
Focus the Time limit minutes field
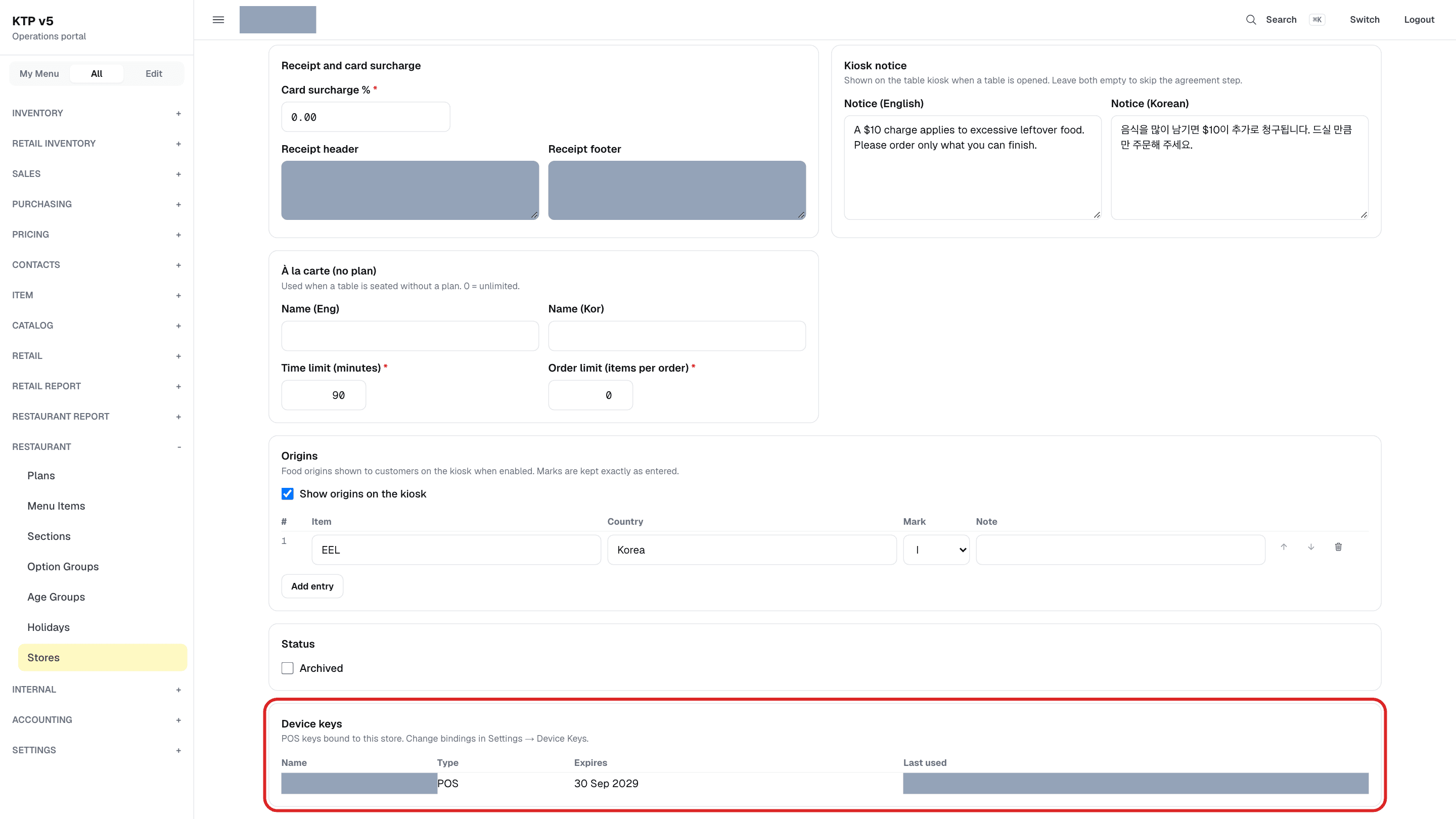(324, 395)
